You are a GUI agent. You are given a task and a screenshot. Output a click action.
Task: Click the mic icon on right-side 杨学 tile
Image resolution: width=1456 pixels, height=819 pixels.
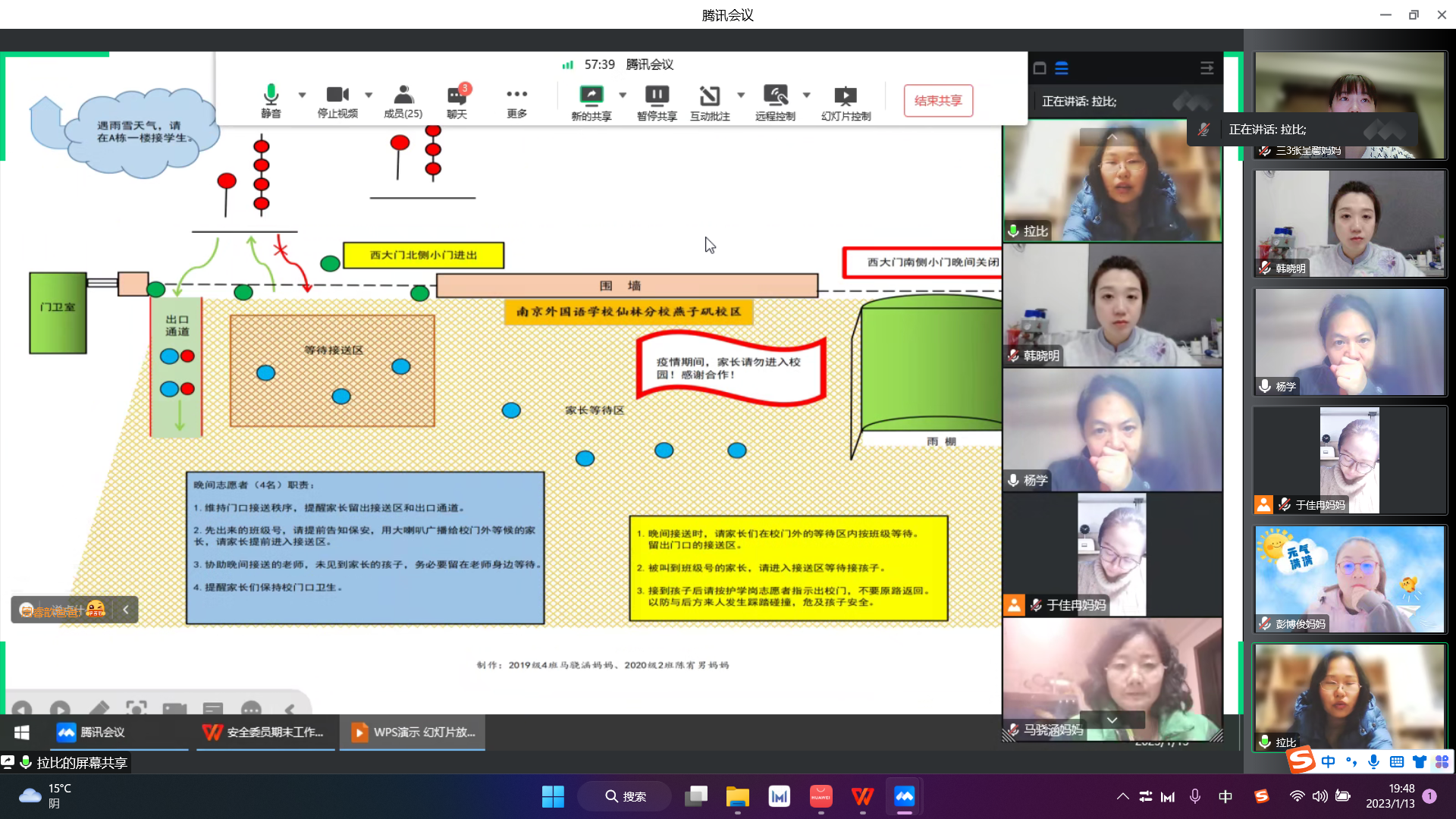pyautogui.click(x=1265, y=386)
